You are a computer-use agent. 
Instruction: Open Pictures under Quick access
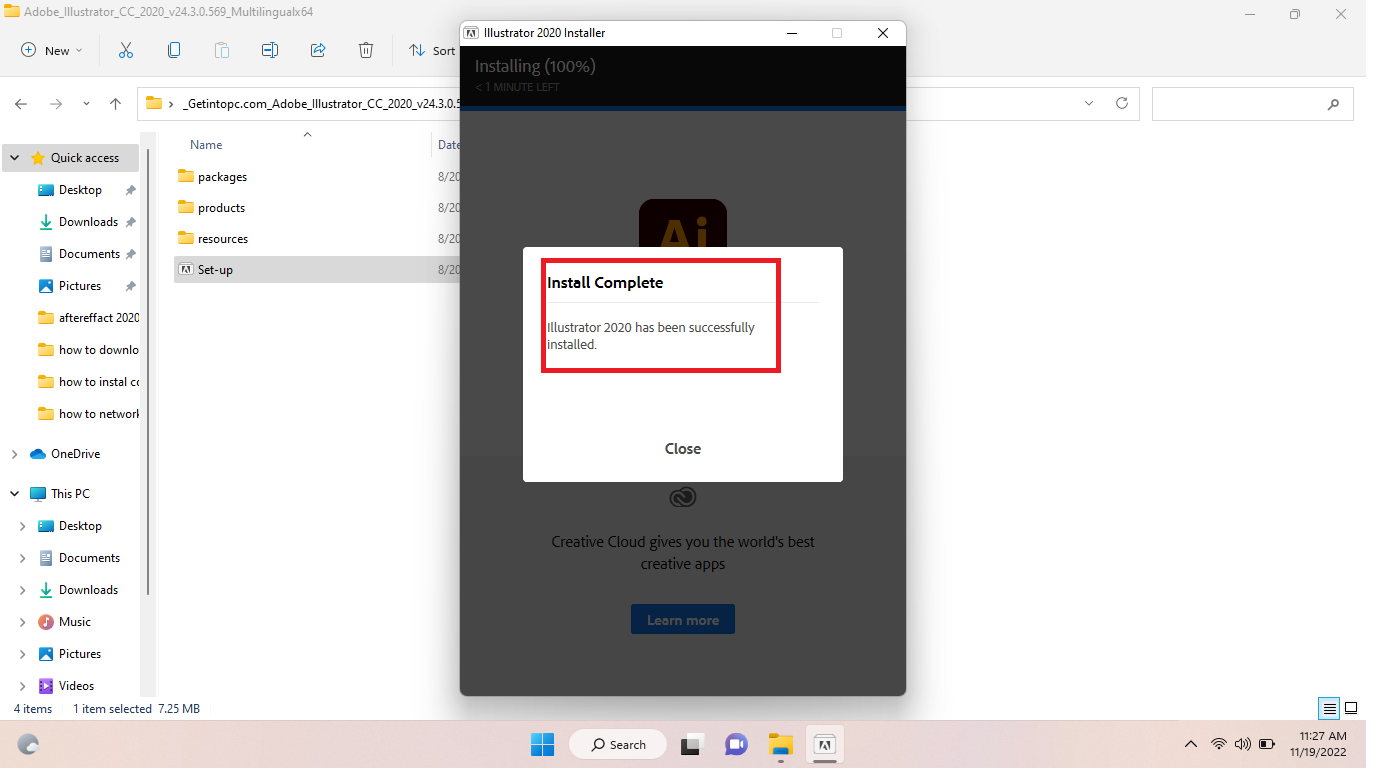[80, 286]
